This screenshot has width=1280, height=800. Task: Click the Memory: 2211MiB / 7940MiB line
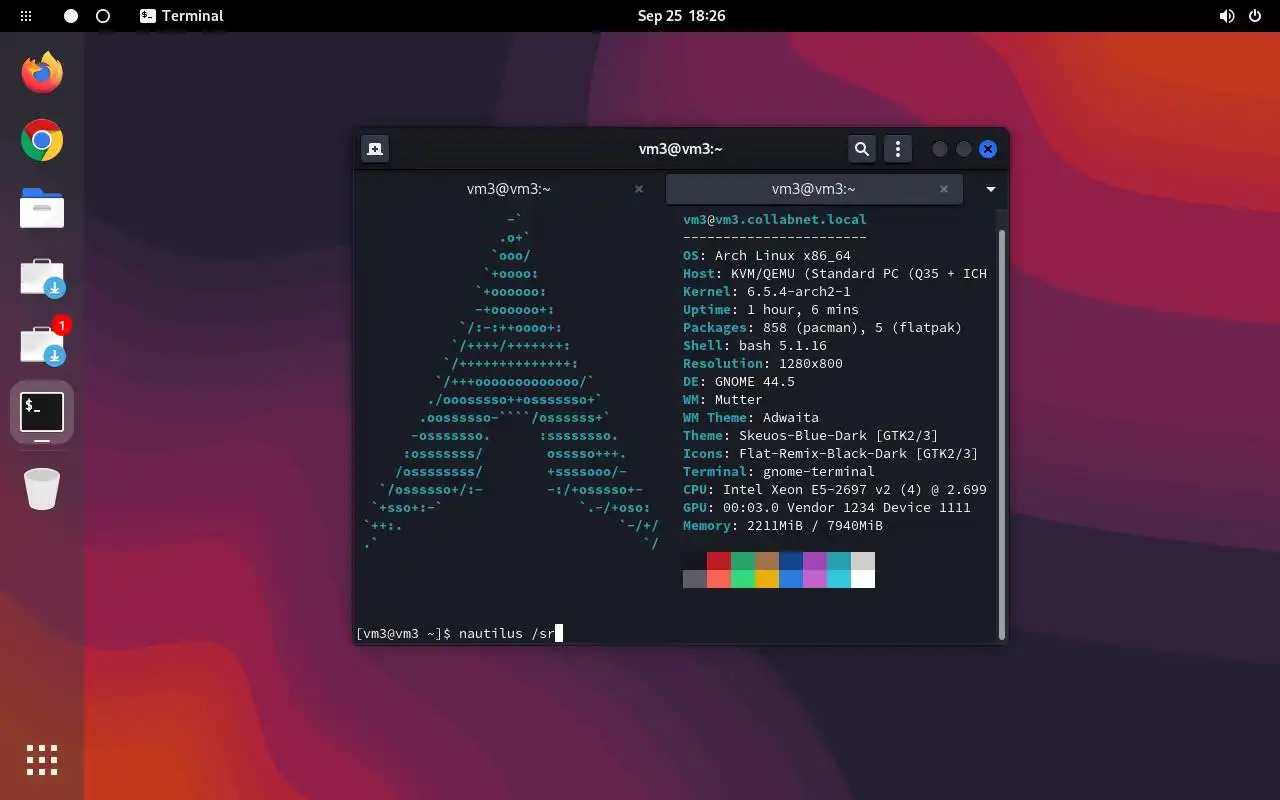point(783,526)
